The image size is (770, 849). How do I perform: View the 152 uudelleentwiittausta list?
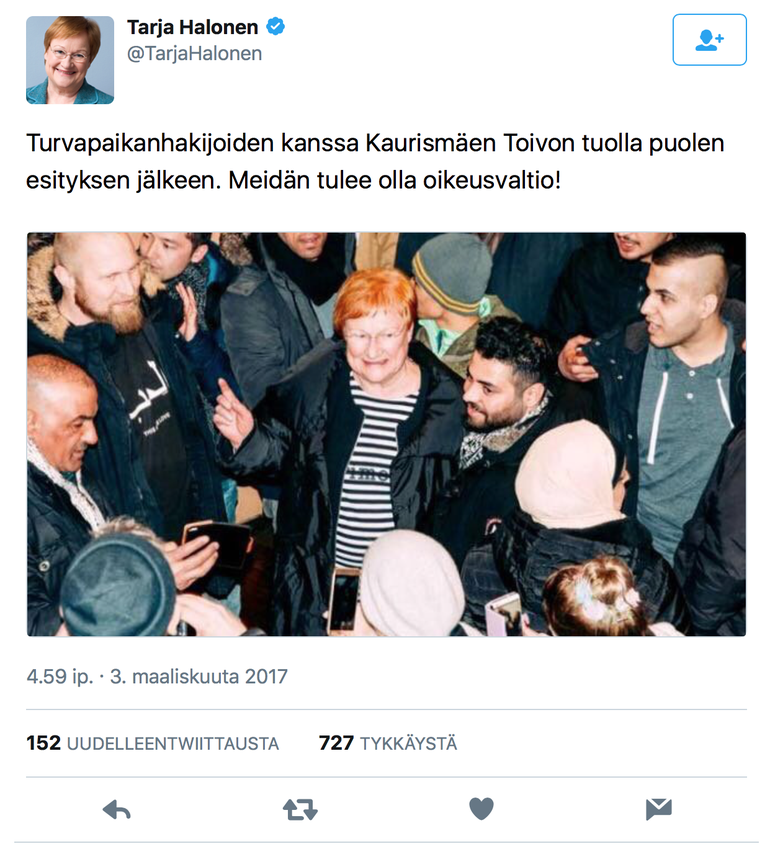[153, 743]
